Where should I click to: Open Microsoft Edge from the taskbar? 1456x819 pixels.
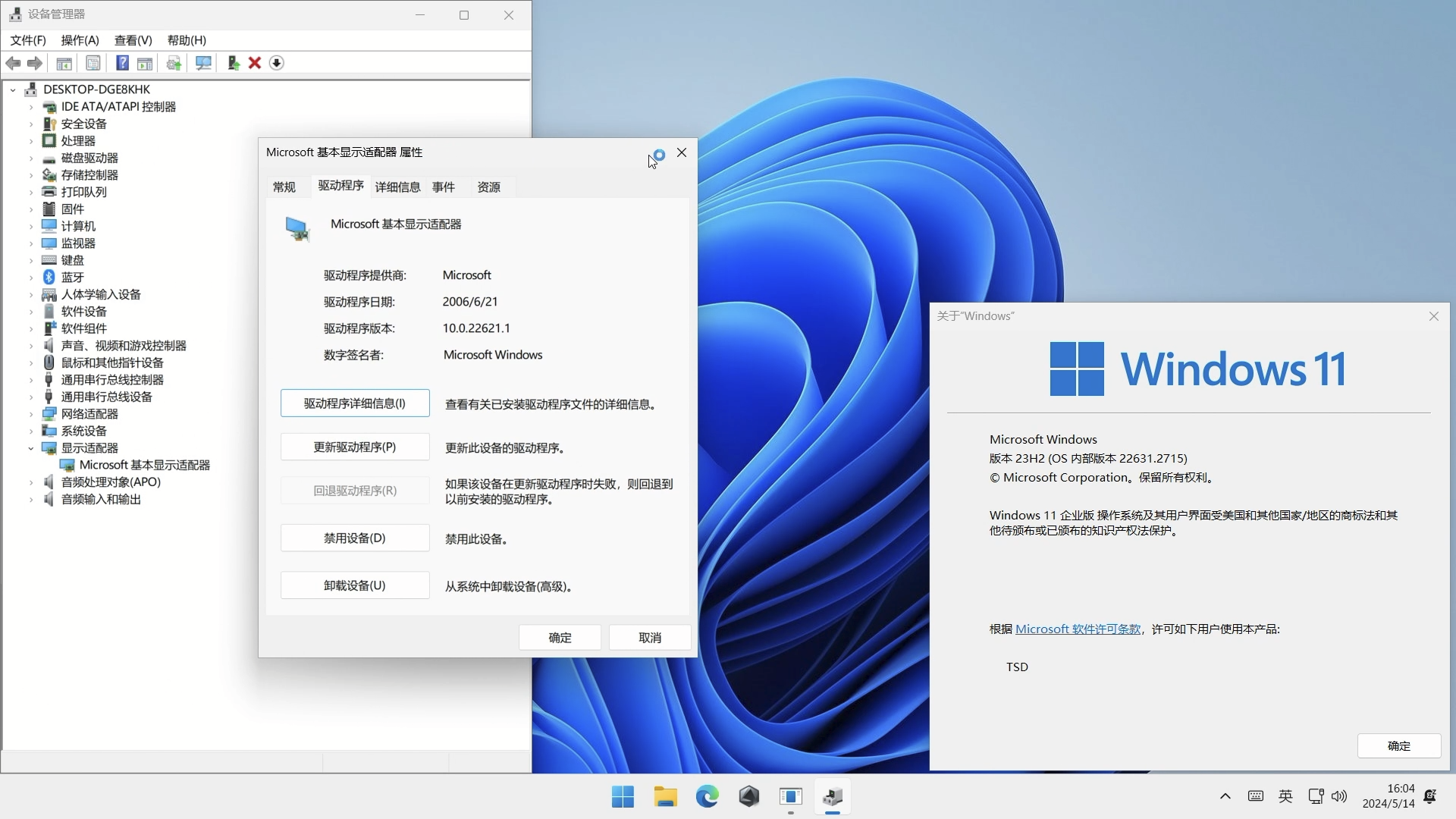(x=706, y=796)
